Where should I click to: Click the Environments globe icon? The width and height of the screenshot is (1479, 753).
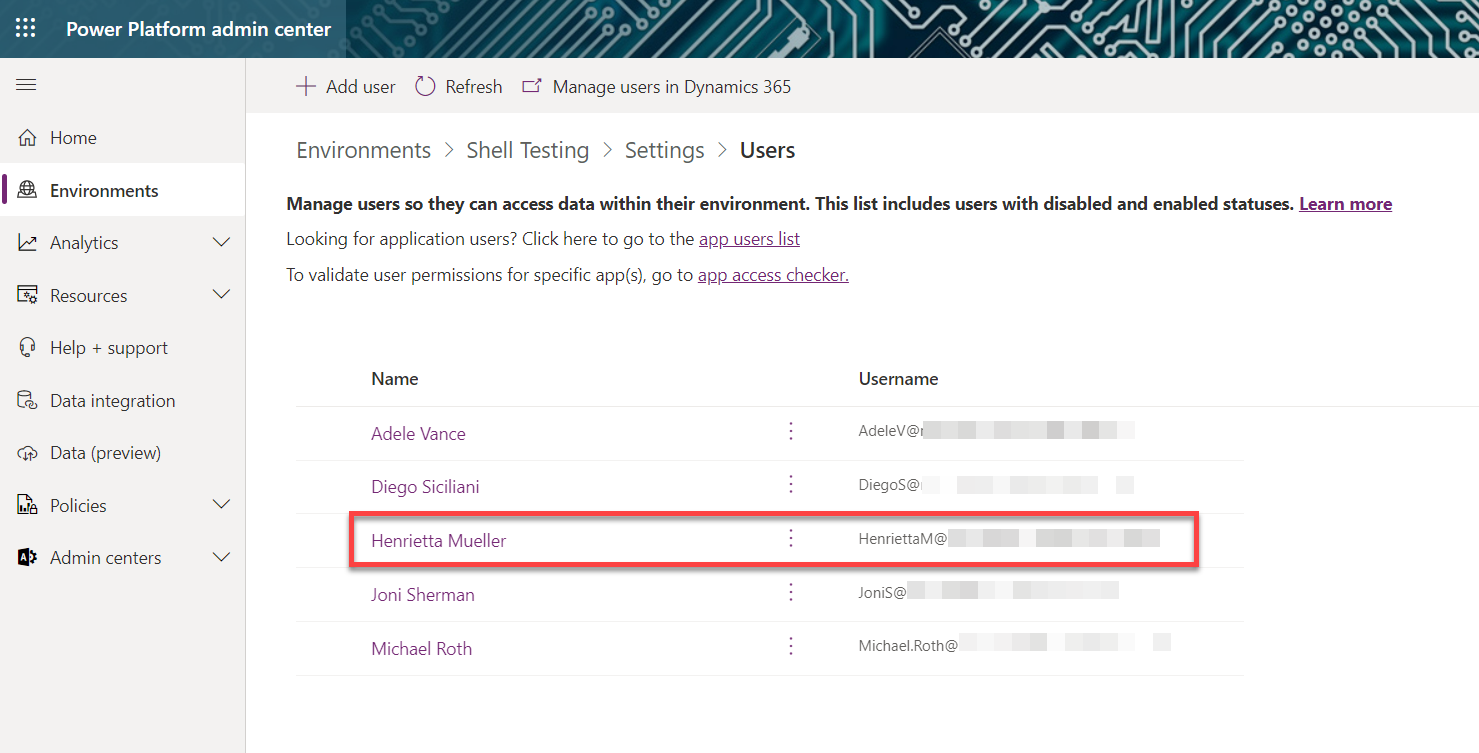(27, 190)
